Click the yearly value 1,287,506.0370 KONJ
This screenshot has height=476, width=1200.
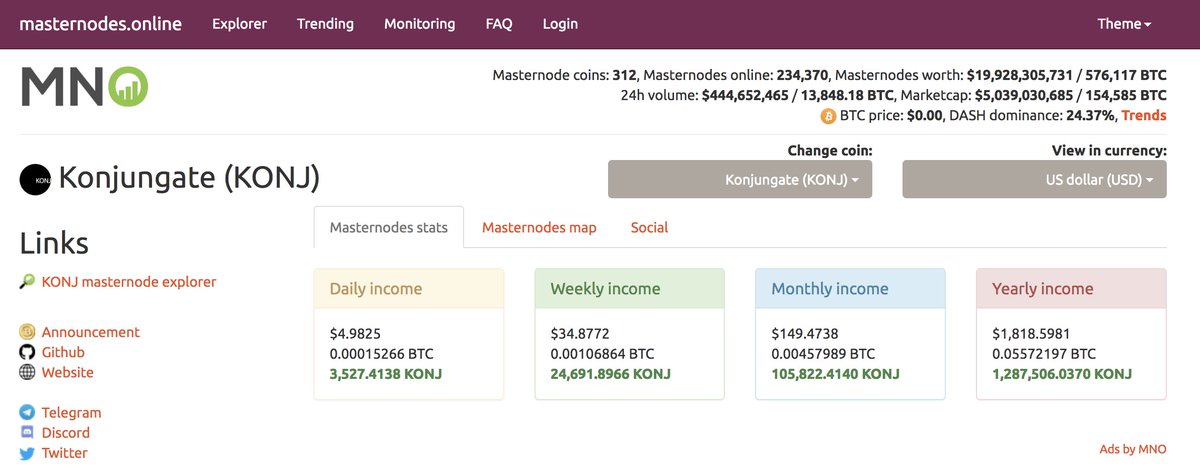(x=1062, y=373)
